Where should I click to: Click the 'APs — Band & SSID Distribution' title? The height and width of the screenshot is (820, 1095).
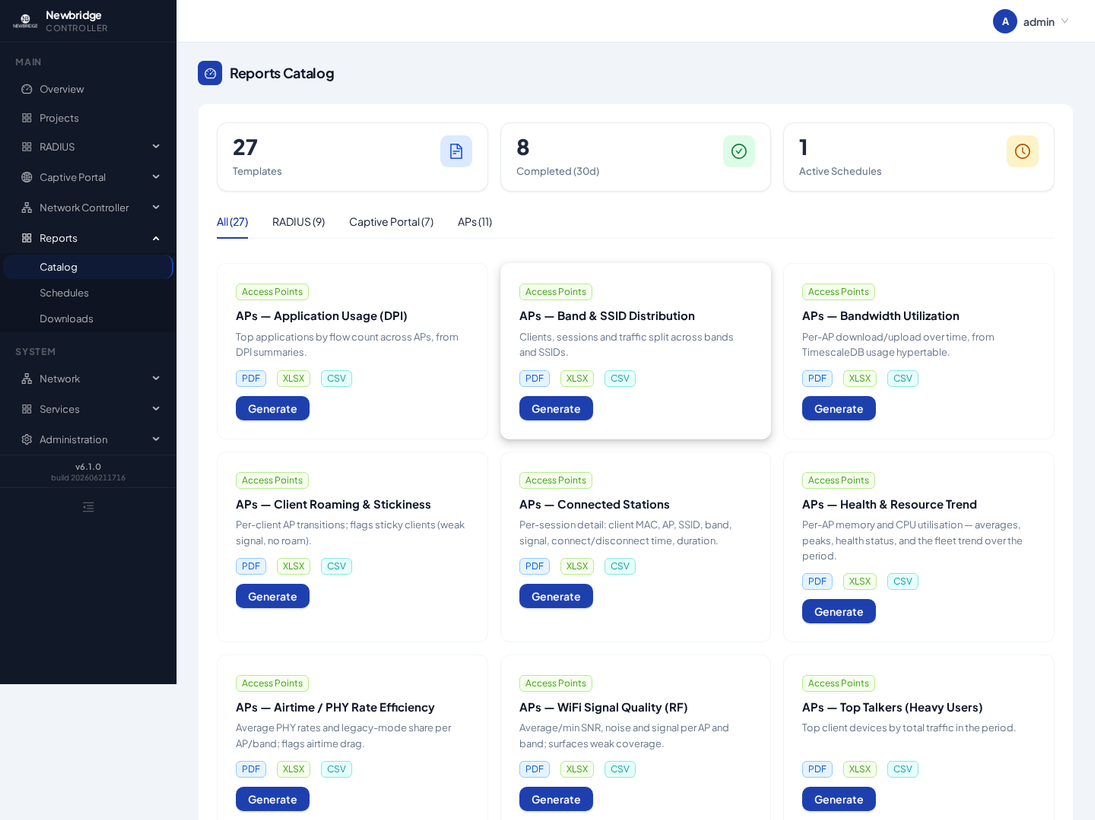click(x=607, y=316)
